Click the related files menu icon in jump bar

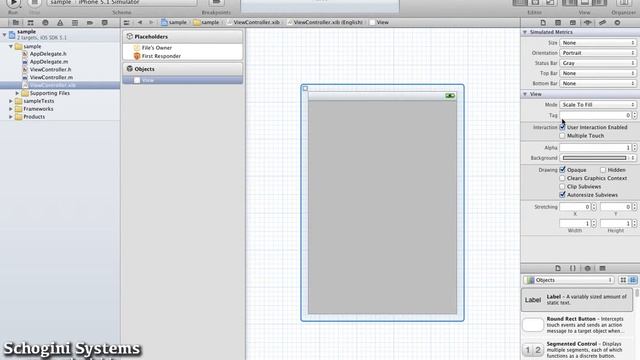[x=127, y=22]
